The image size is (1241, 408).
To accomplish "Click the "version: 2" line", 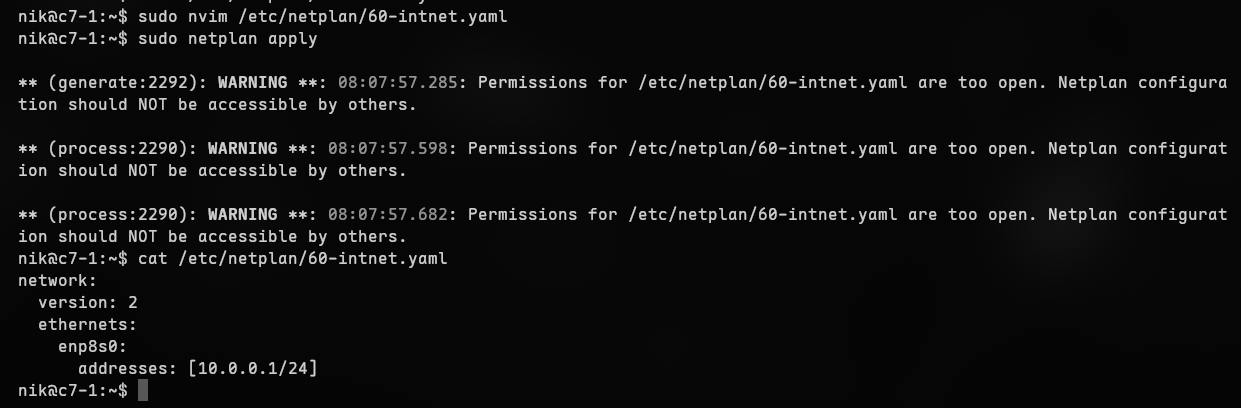I will (87, 303).
